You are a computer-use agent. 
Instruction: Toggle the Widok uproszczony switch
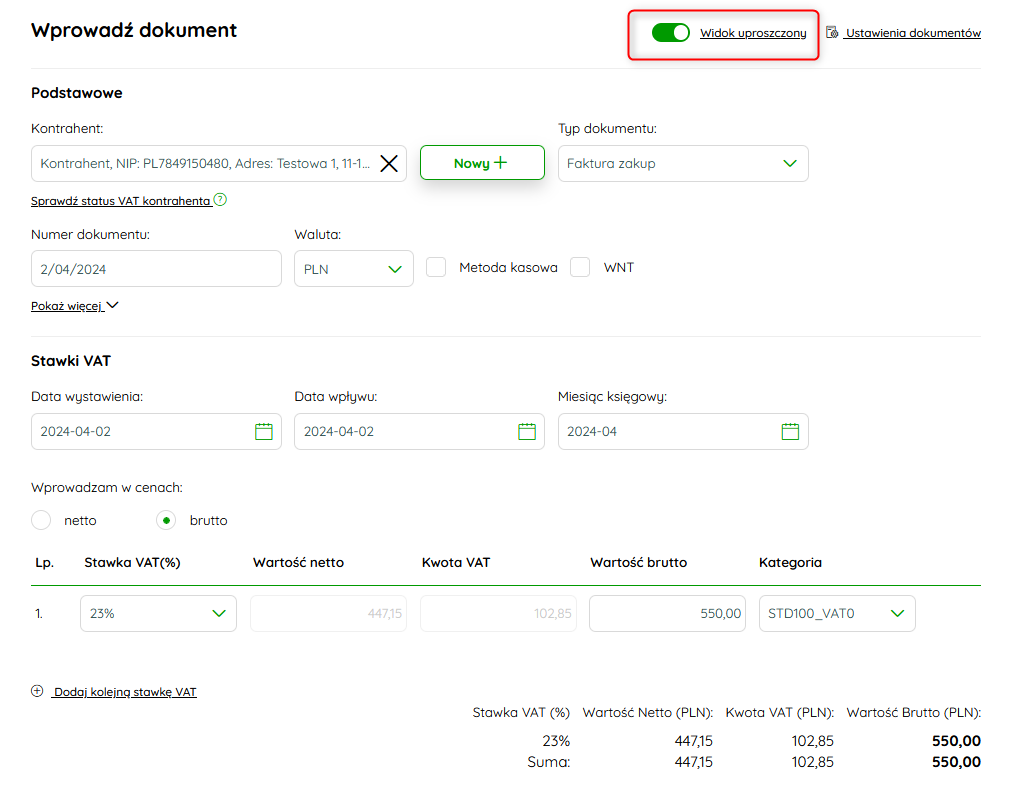(670, 33)
